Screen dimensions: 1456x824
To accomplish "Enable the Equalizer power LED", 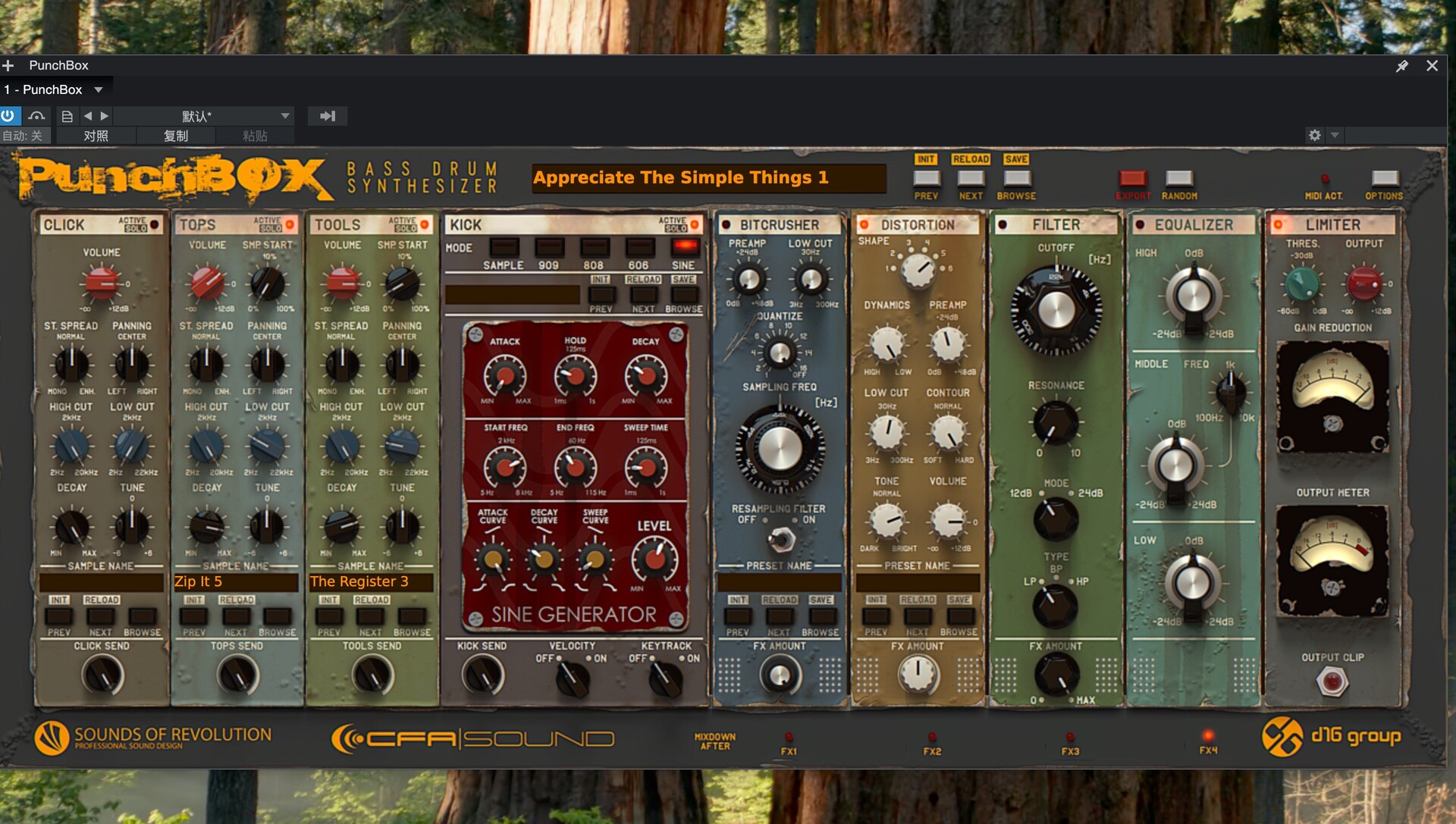I will pos(1139,224).
